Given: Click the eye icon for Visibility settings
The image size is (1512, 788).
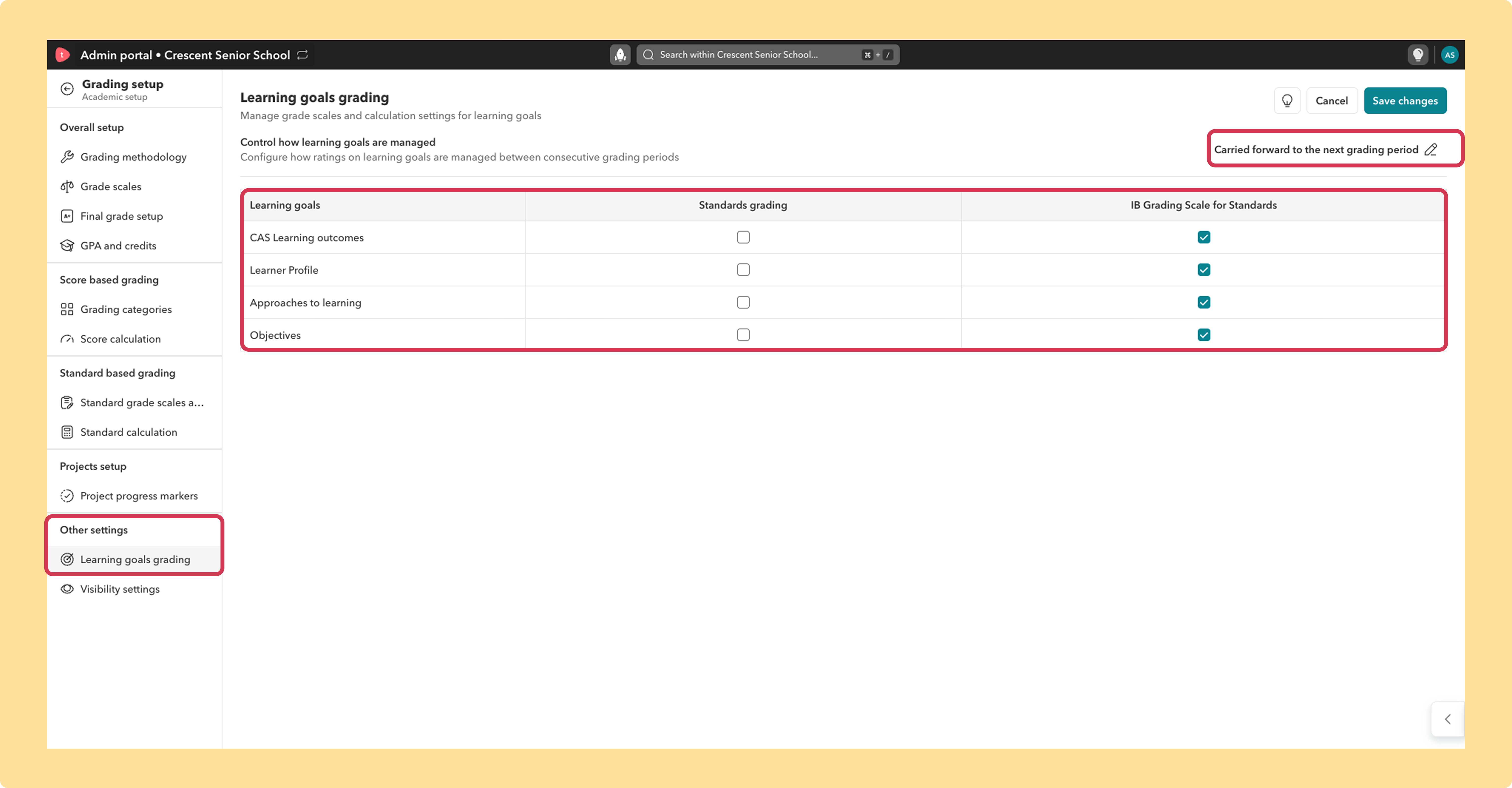Looking at the screenshot, I should pos(67,589).
